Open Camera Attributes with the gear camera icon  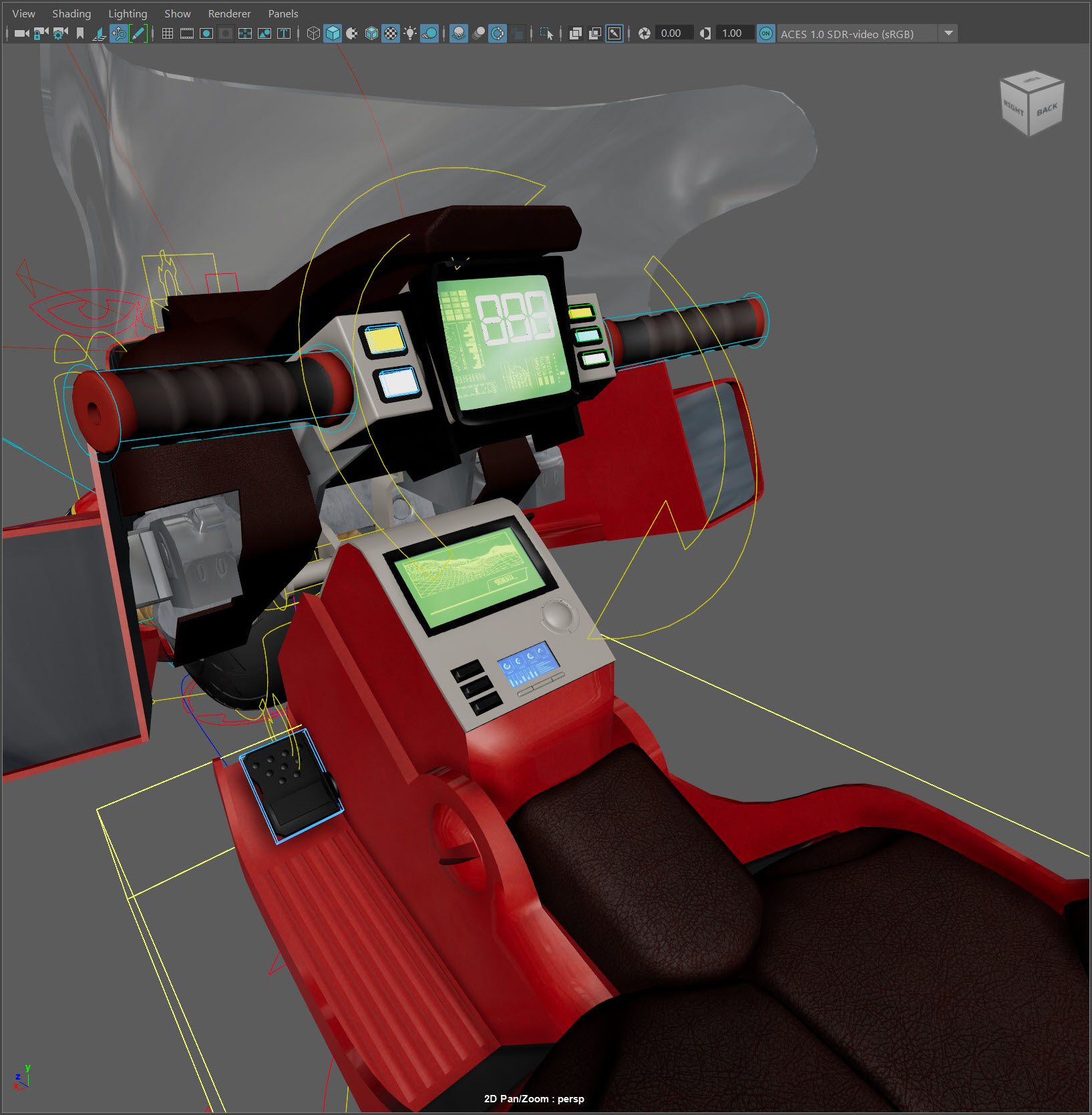coord(60,33)
